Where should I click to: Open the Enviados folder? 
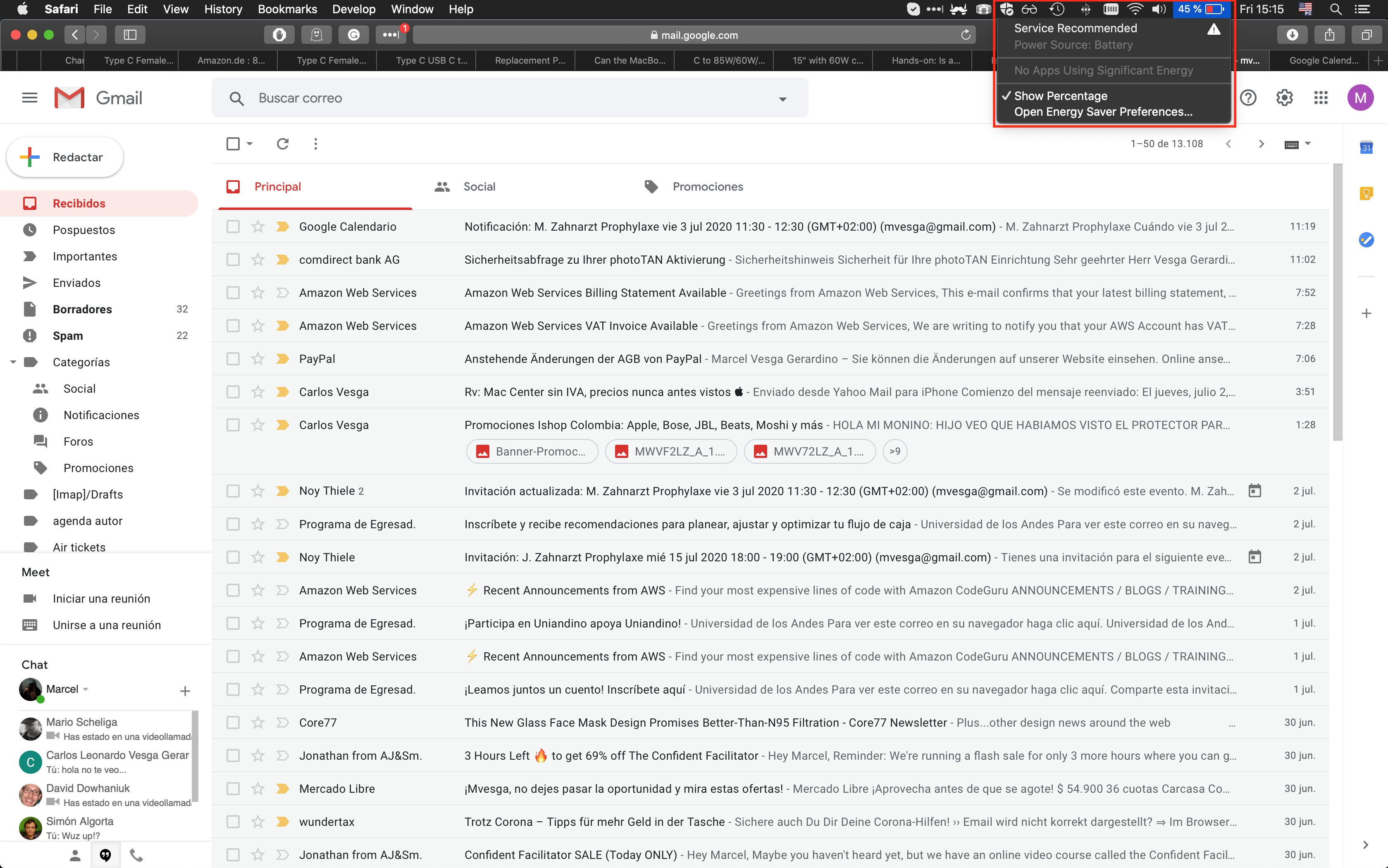pos(76,283)
